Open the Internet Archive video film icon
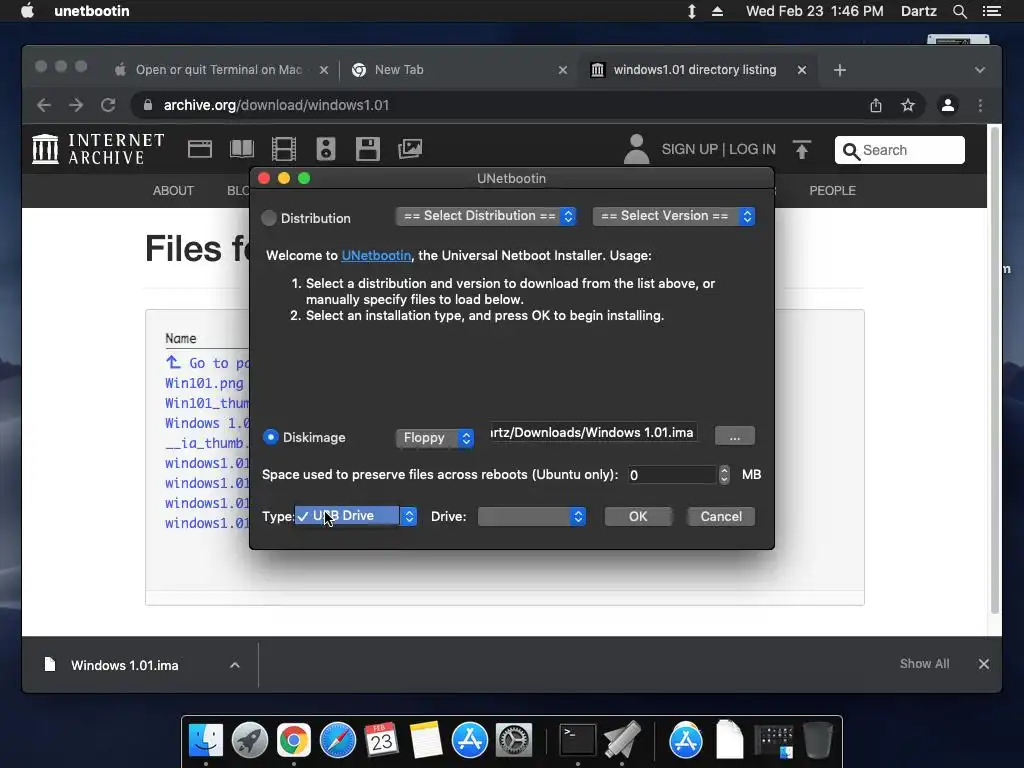The image size is (1024, 768). 283,149
